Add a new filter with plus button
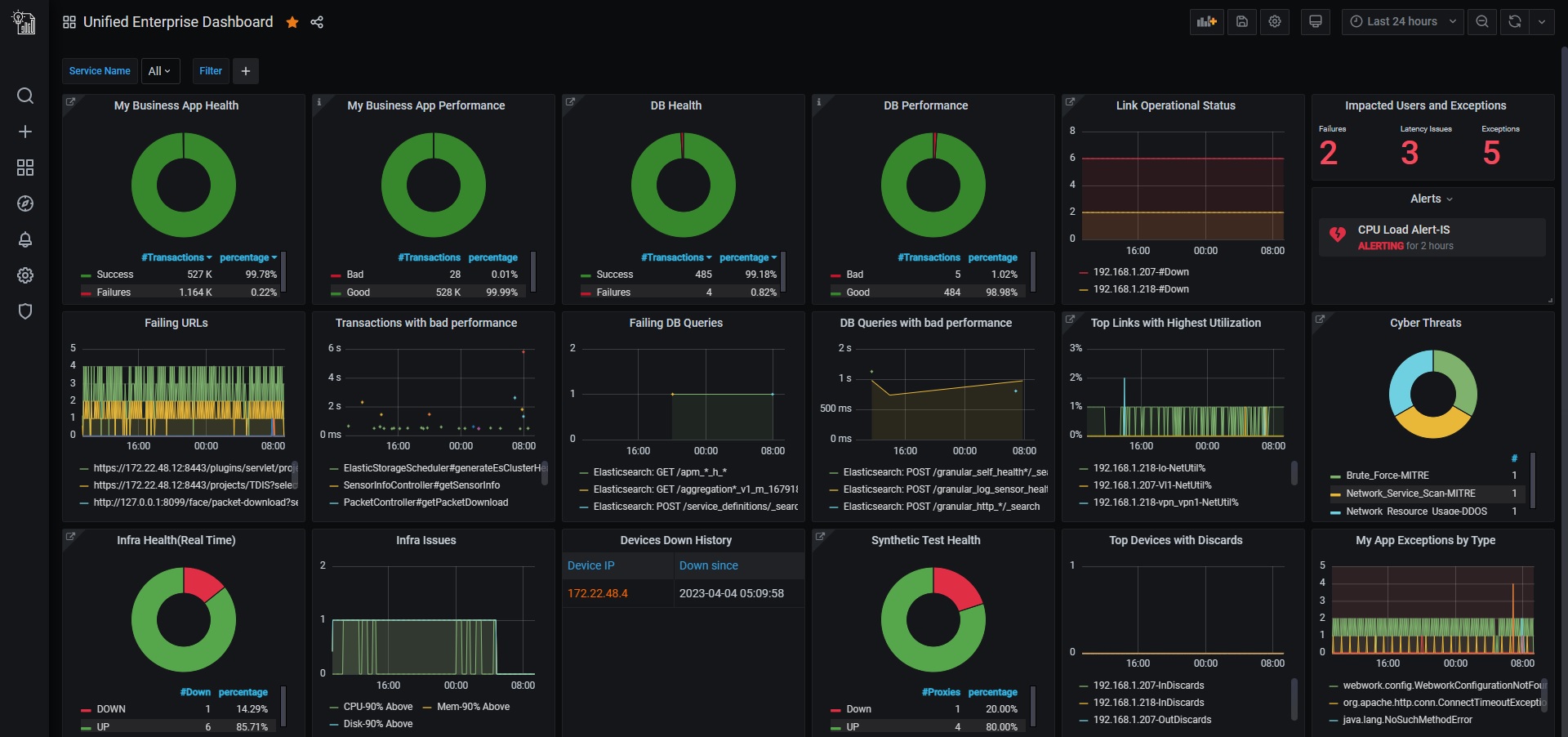 (x=246, y=71)
